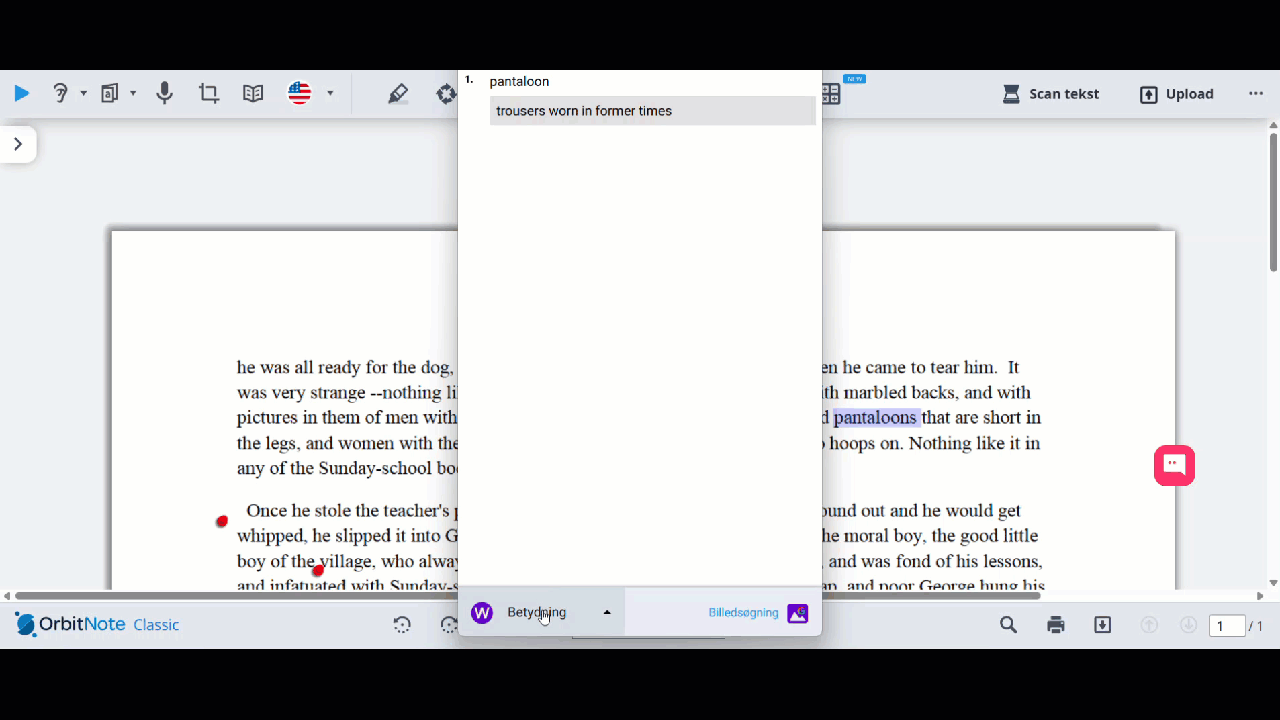Click the Billedsøgning link
The width and height of the screenshot is (1280, 720).
(x=743, y=613)
